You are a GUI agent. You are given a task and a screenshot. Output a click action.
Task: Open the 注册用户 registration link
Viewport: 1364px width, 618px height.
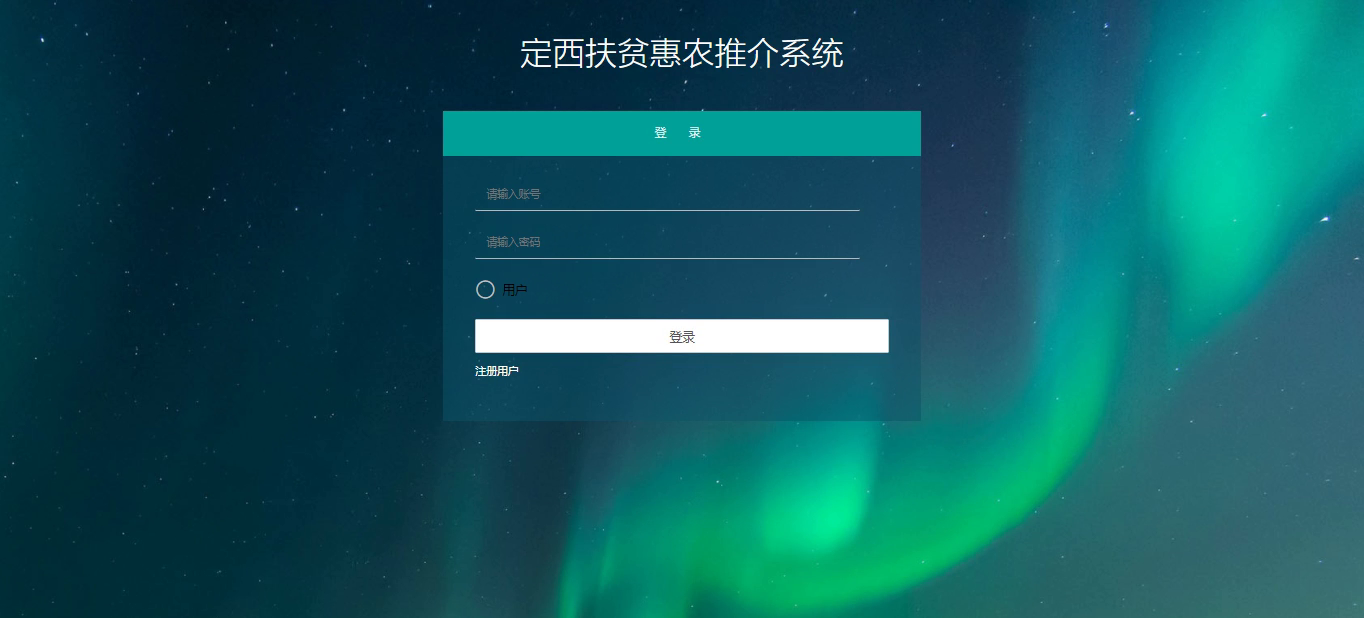coord(497,371)
